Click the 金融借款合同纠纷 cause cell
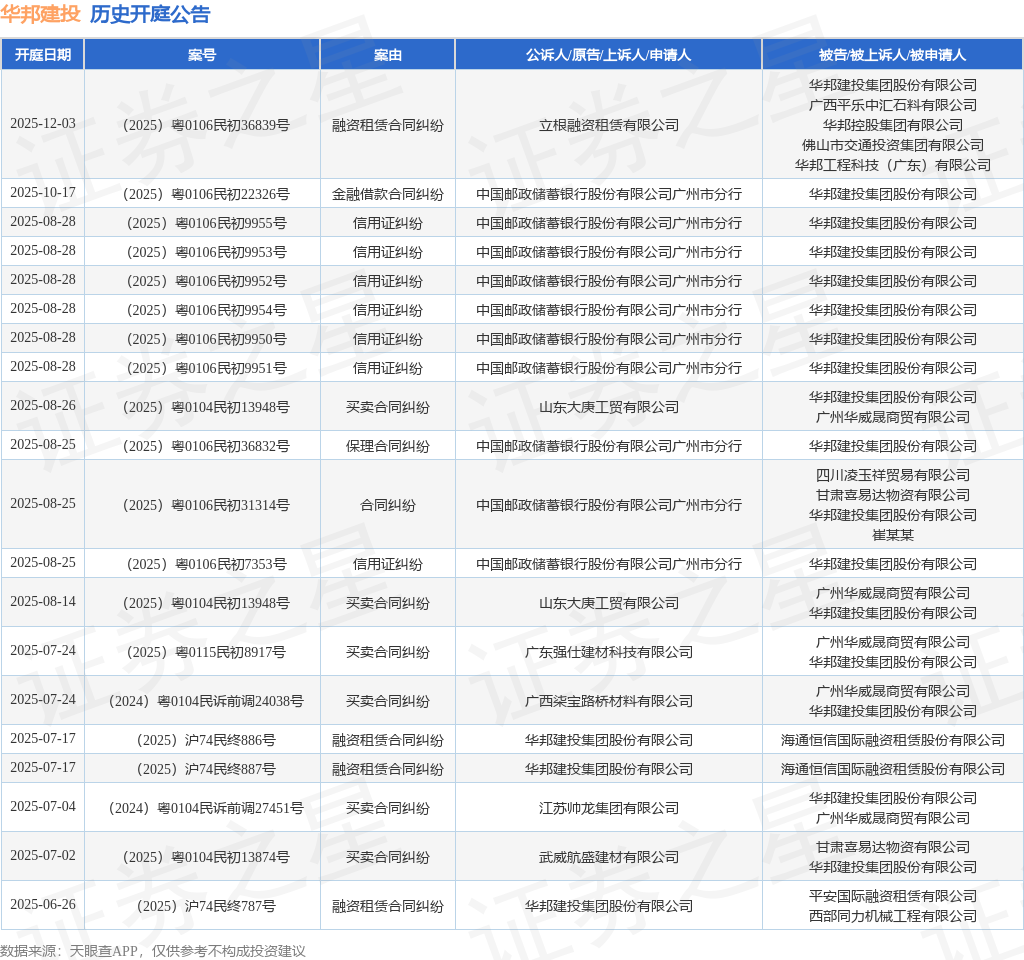The width and height of the screenshot is (1024, 960). tap(387, 194)
